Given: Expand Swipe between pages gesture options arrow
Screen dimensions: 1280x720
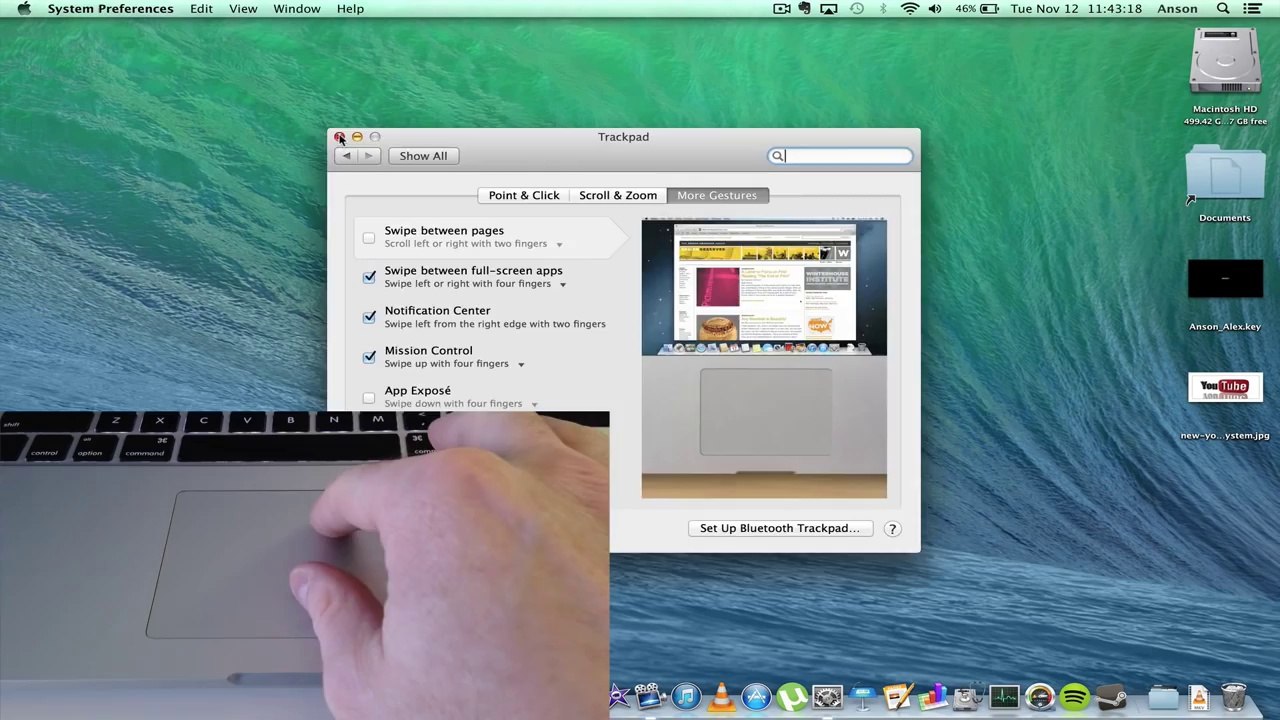Looking at the screenshot, I should tap(559, 245).
